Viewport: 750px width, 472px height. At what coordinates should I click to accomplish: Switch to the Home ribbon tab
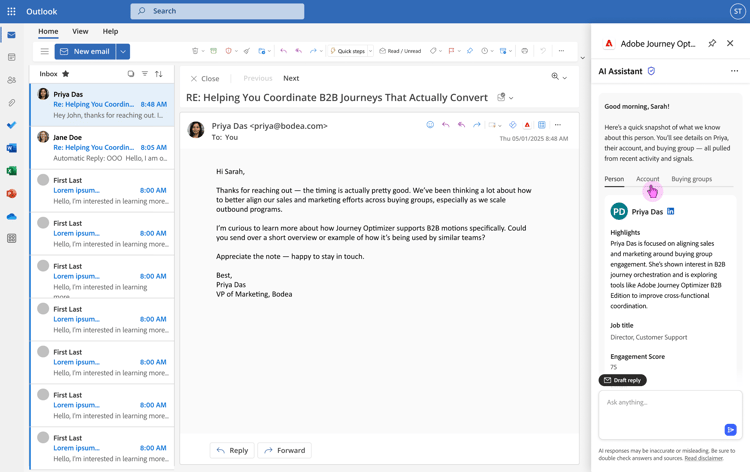coord(48,31)
